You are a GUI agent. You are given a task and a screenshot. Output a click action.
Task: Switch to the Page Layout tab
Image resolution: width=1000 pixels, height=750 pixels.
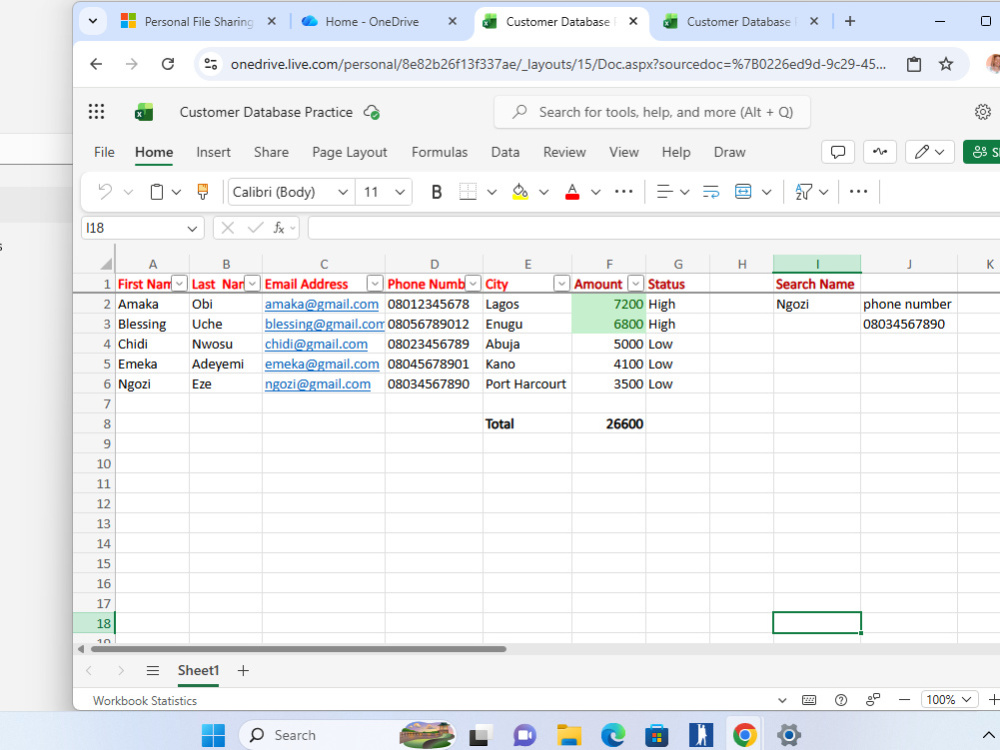(x=349, y=152)
